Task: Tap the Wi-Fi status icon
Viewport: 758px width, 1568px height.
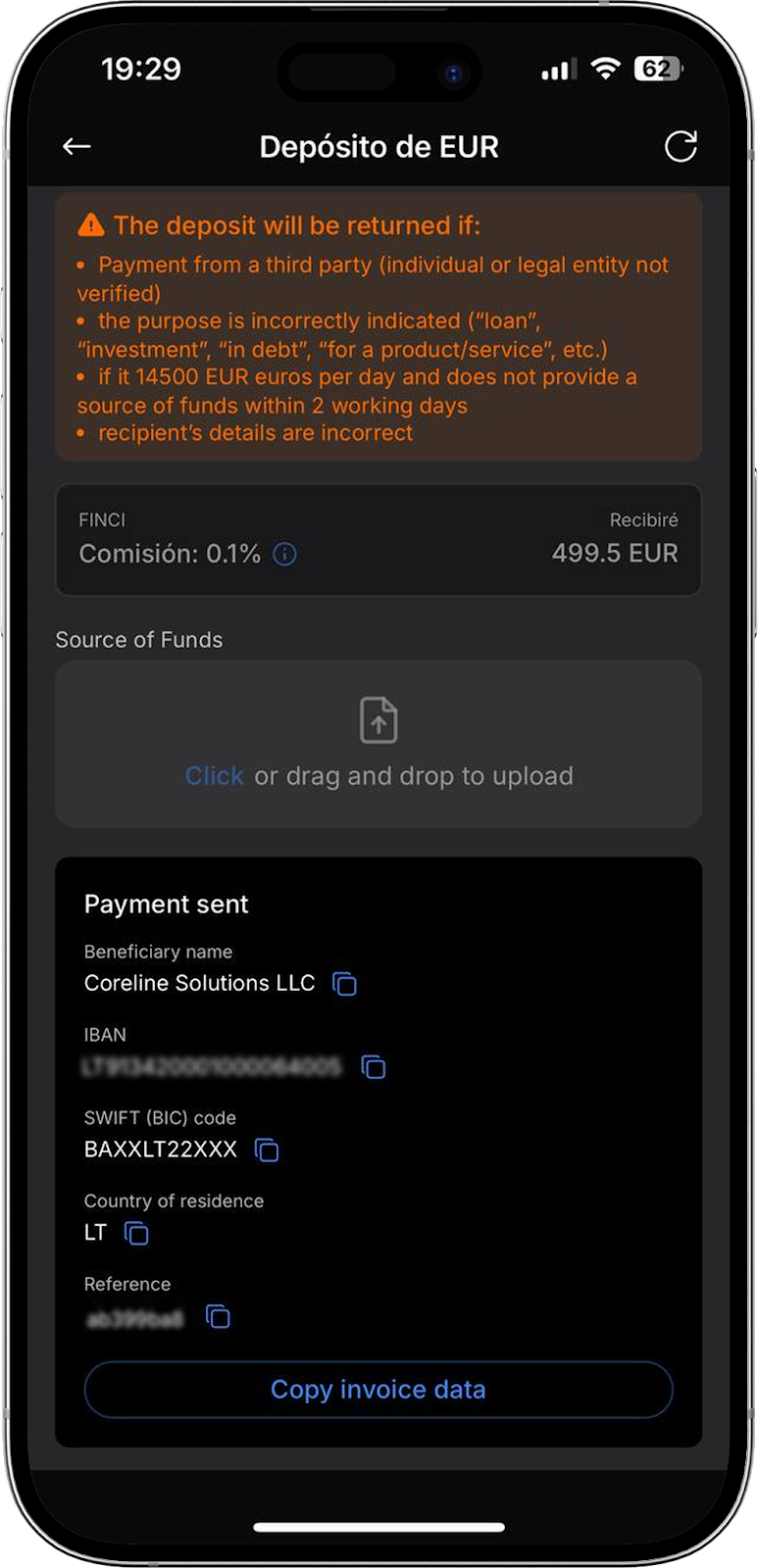Action: pos(607,69)
